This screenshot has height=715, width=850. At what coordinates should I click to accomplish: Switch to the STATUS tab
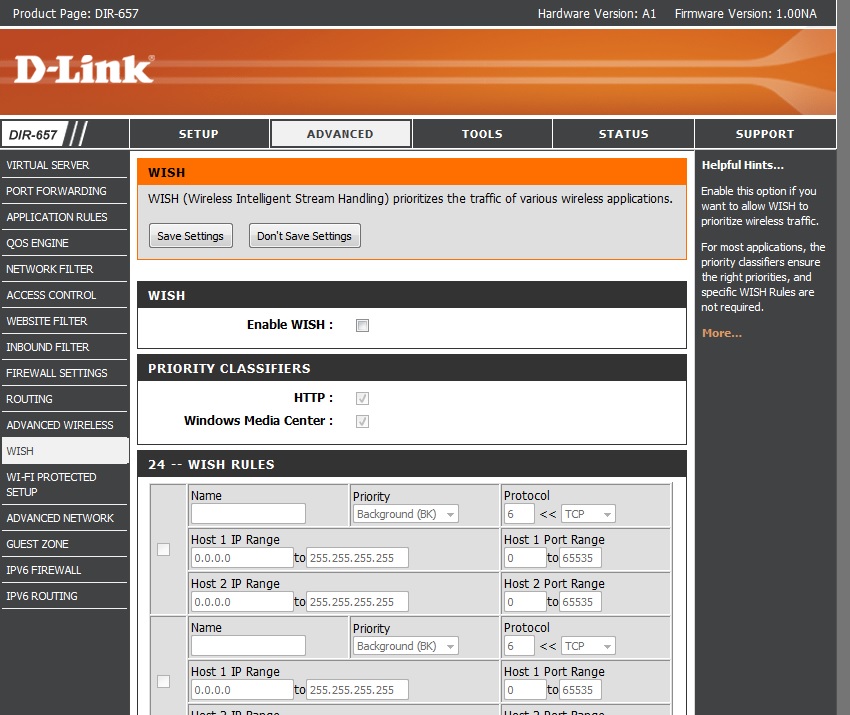point(623,132)
